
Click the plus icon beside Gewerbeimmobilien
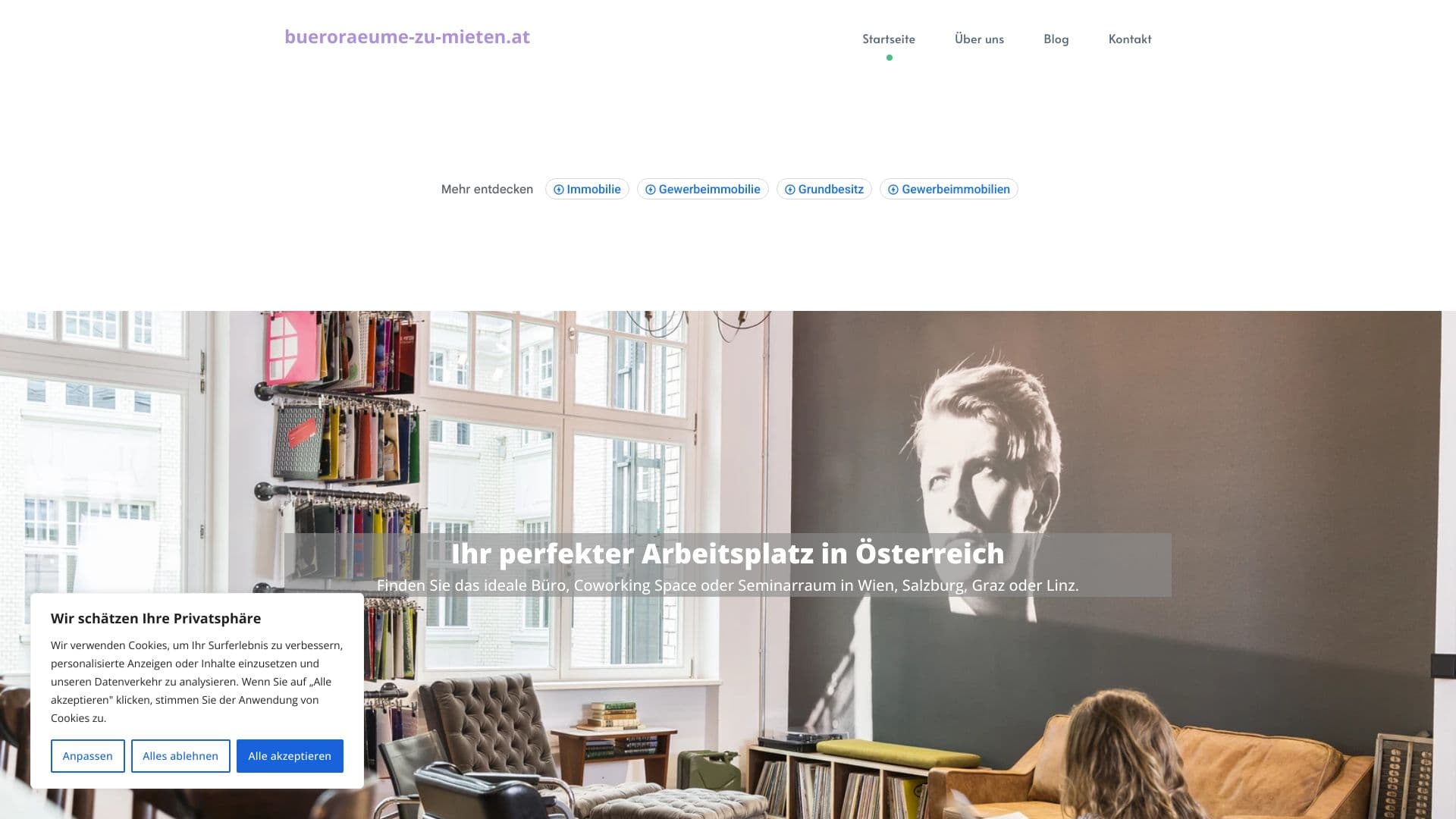(893, 190)
